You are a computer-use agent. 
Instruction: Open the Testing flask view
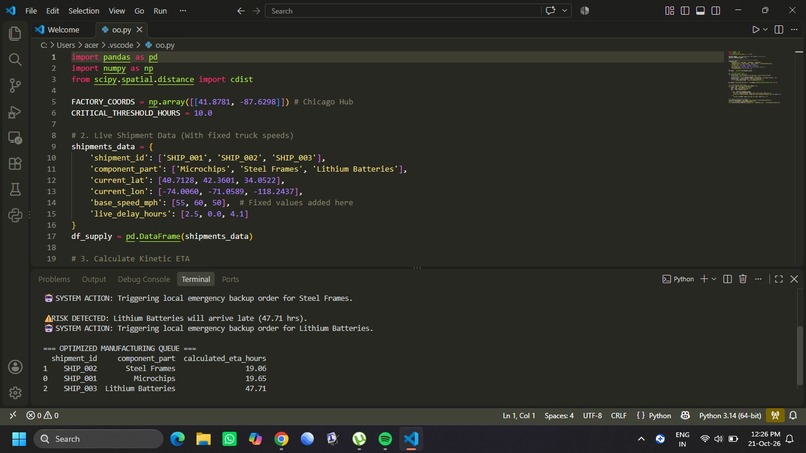tap(15, 189)
